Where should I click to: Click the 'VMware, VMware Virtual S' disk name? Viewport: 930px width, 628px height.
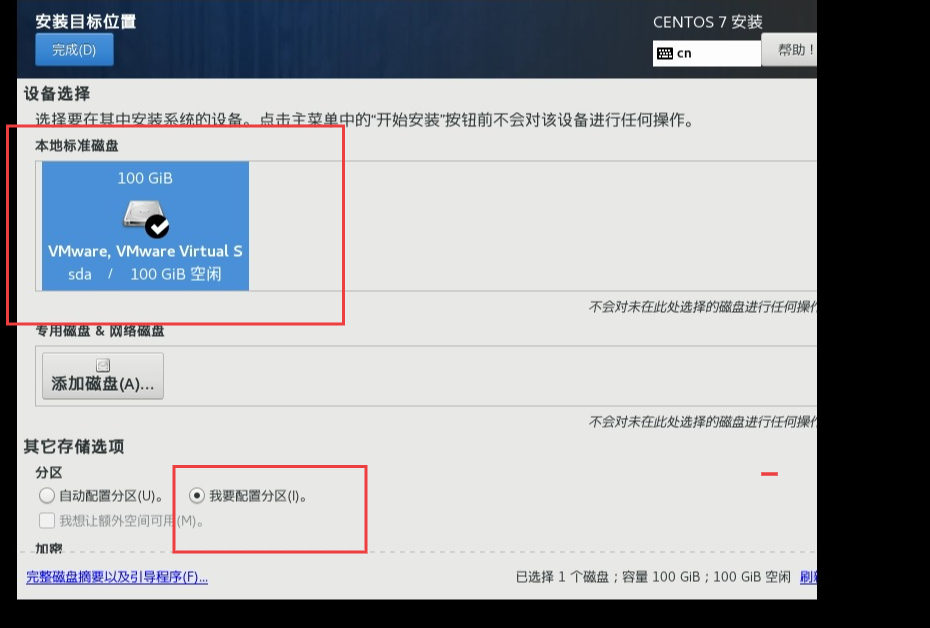[x=145, y=251]
